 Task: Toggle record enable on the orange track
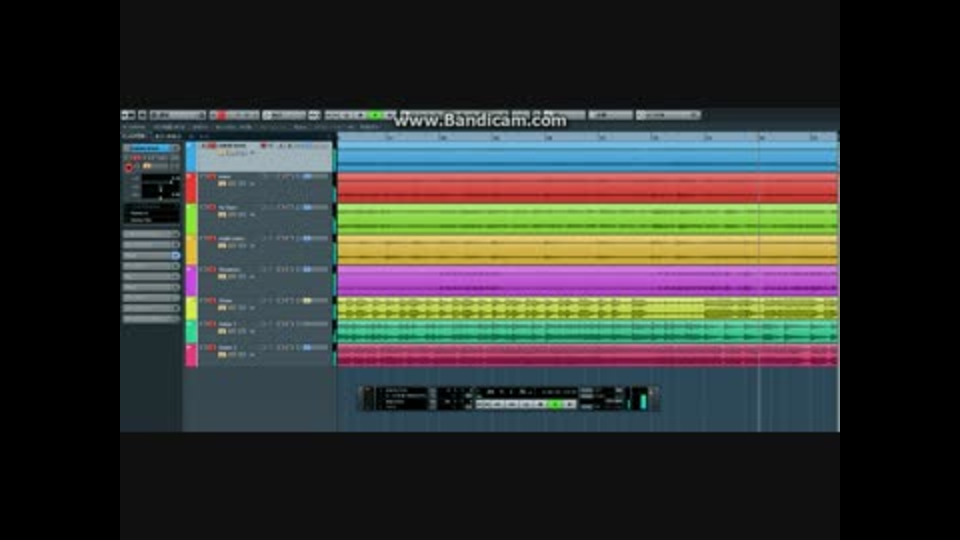click(212, 239)
